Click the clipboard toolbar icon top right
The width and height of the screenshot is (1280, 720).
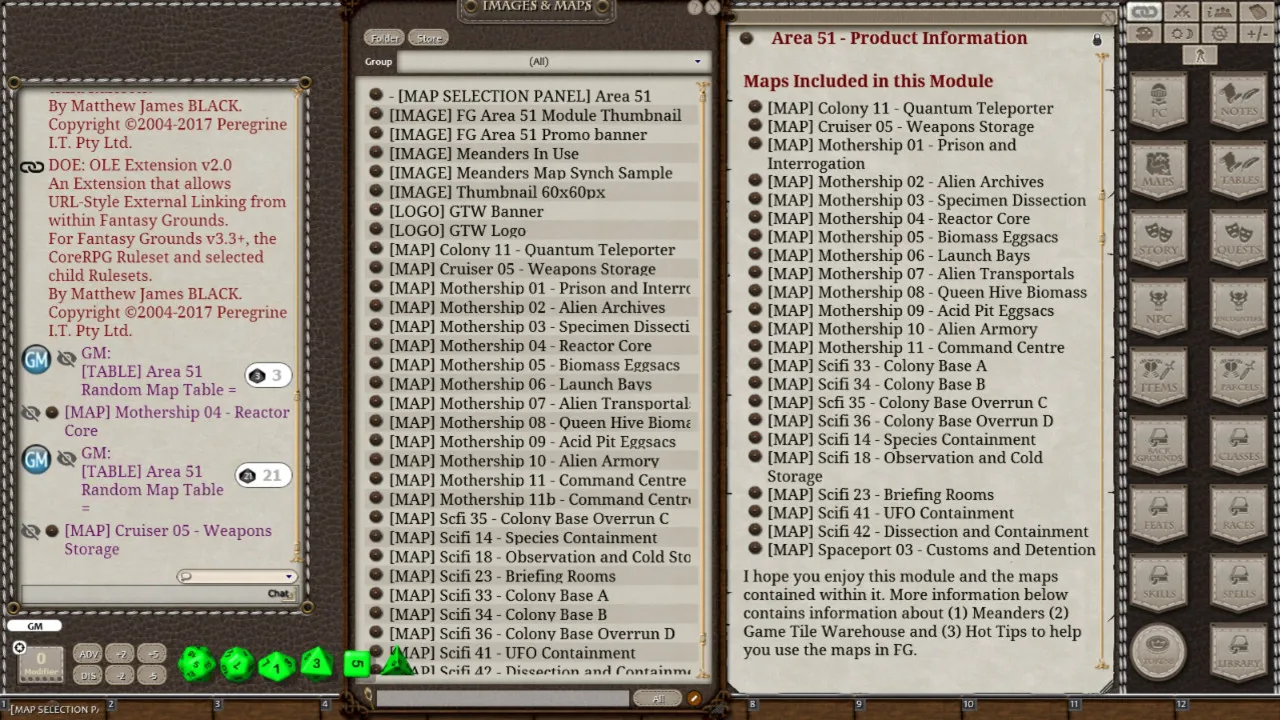pyautogui.click(x=1257, y=12)
